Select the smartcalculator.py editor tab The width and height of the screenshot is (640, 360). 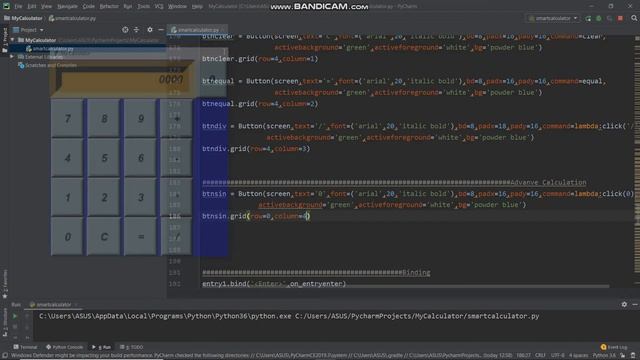[198, 30]
